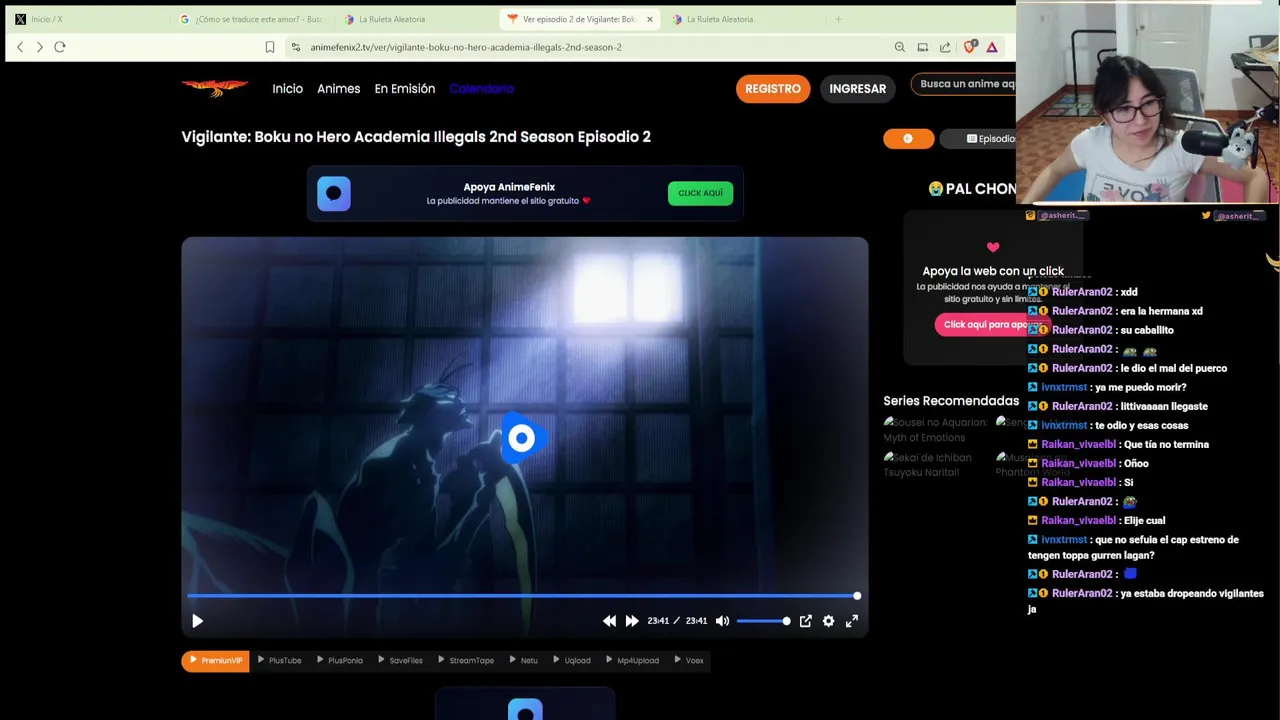Select the Netu server
1280x720 pixels.
click(x=523, y=660)
